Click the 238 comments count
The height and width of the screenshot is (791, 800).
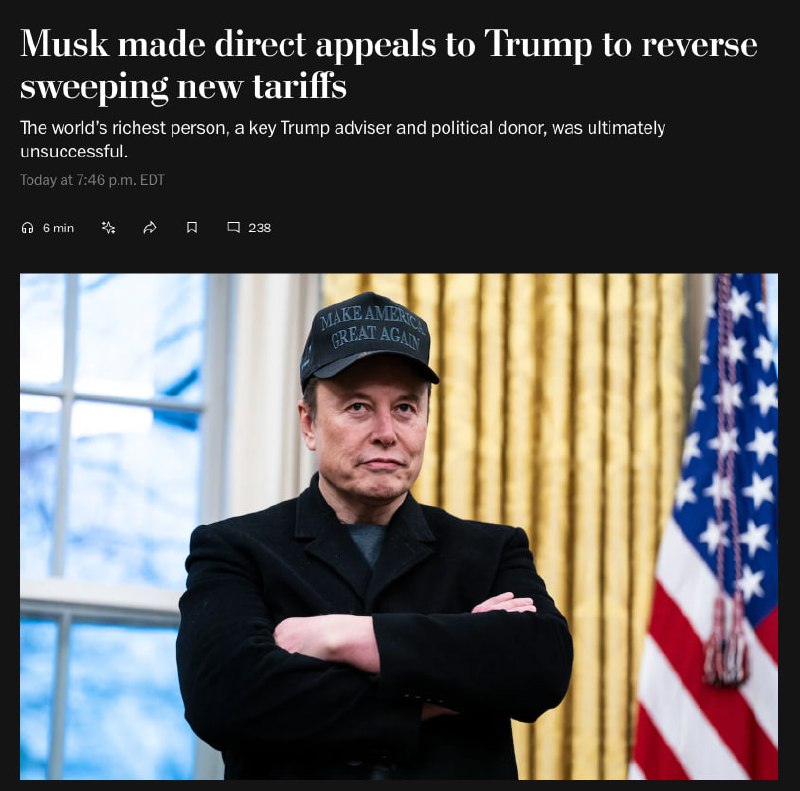[x=259, y=228]
